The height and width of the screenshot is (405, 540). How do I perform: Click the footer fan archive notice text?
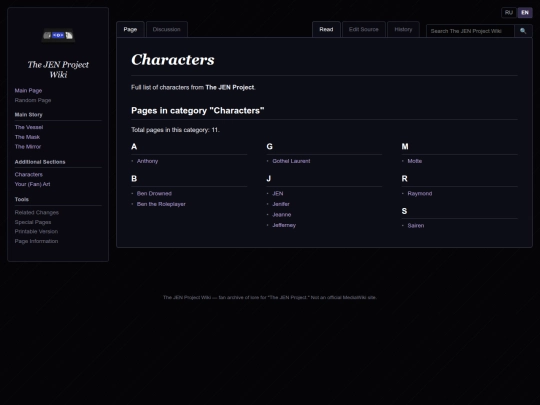(270, 297)
